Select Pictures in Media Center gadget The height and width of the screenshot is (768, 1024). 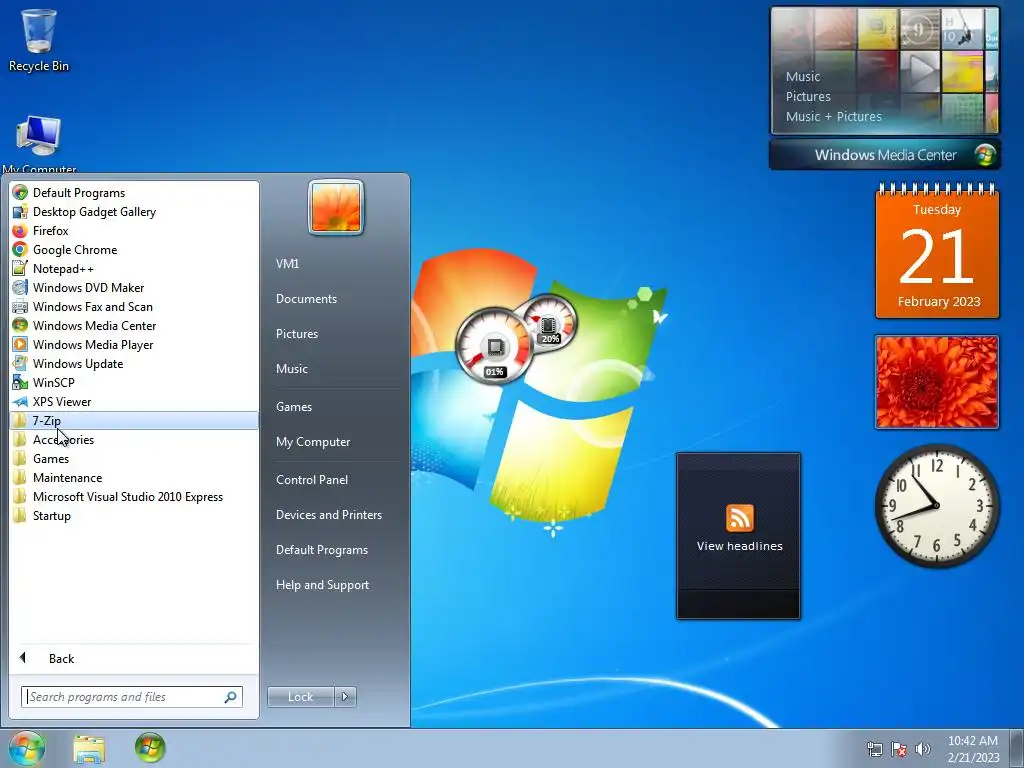coord(808,97)
